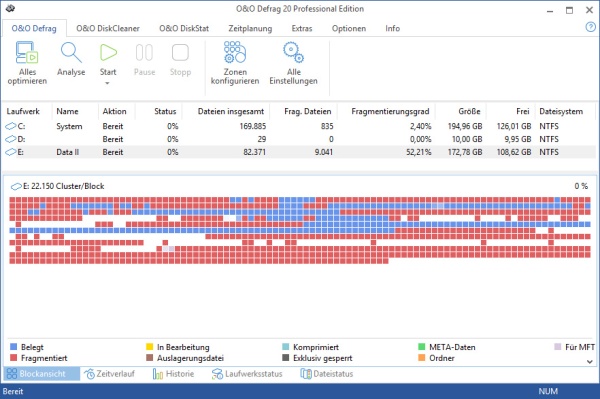Open help via the question mark icon
Viewport: 600px width, 399px height.
pyautogui.click(x=590, y=27)
